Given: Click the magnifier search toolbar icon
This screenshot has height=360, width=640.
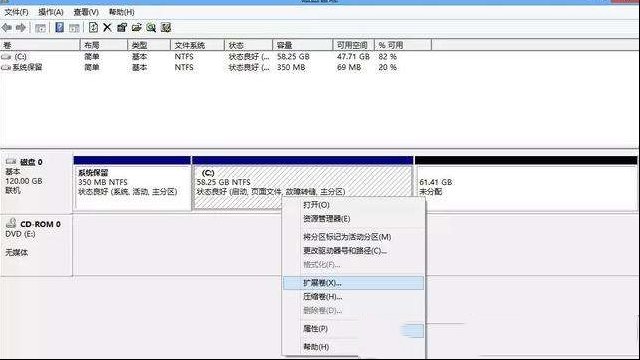Looking at the screenshot, I should coord(151,27).
